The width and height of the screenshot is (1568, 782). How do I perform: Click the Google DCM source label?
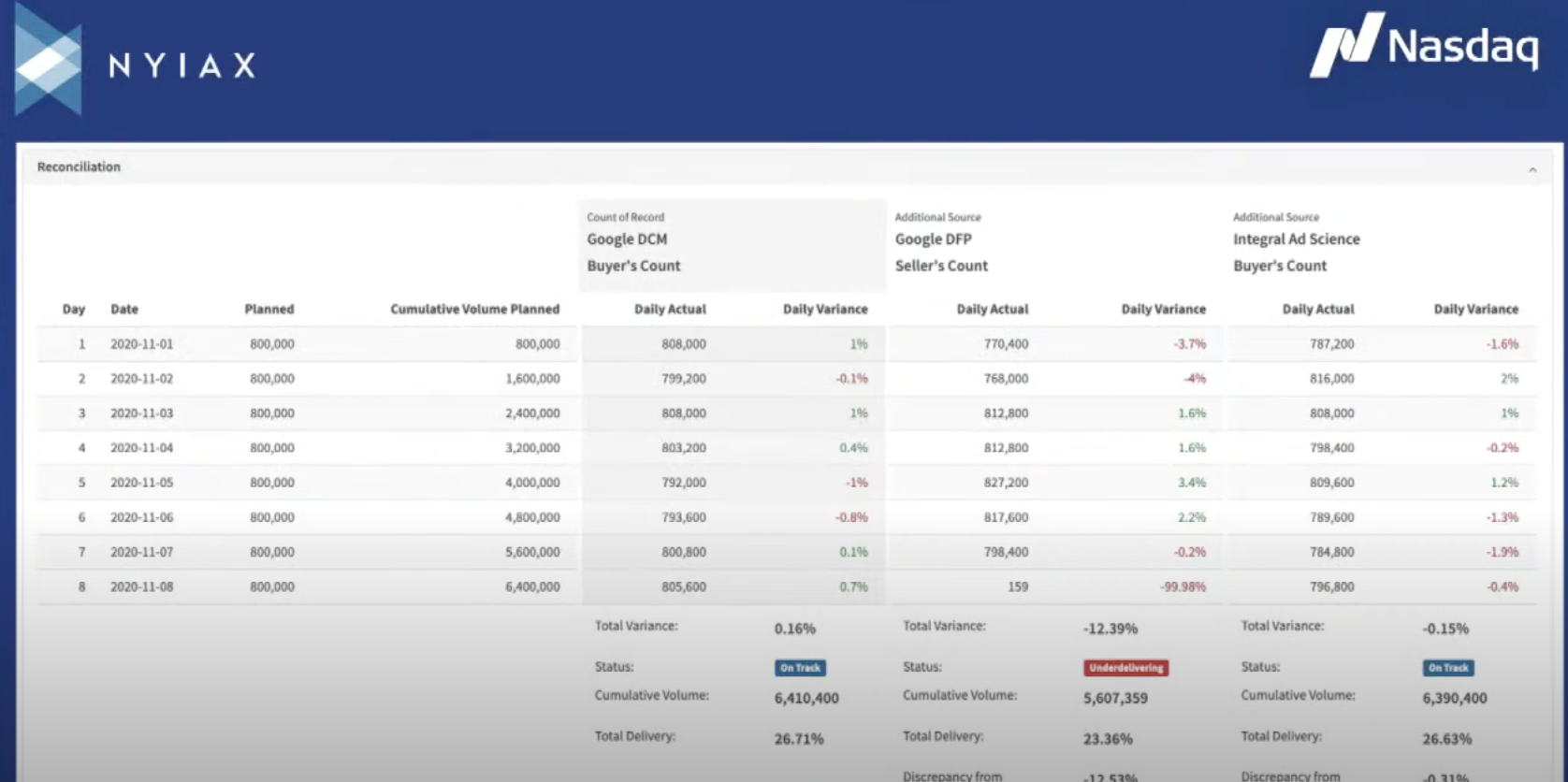coord(627,239)
